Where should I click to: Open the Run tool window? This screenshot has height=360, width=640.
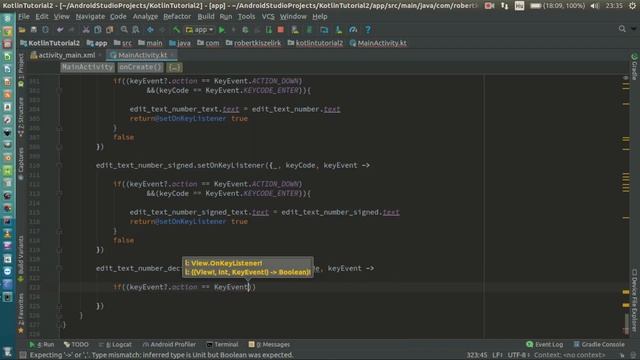pyautogui.click(x=42, y=344)
